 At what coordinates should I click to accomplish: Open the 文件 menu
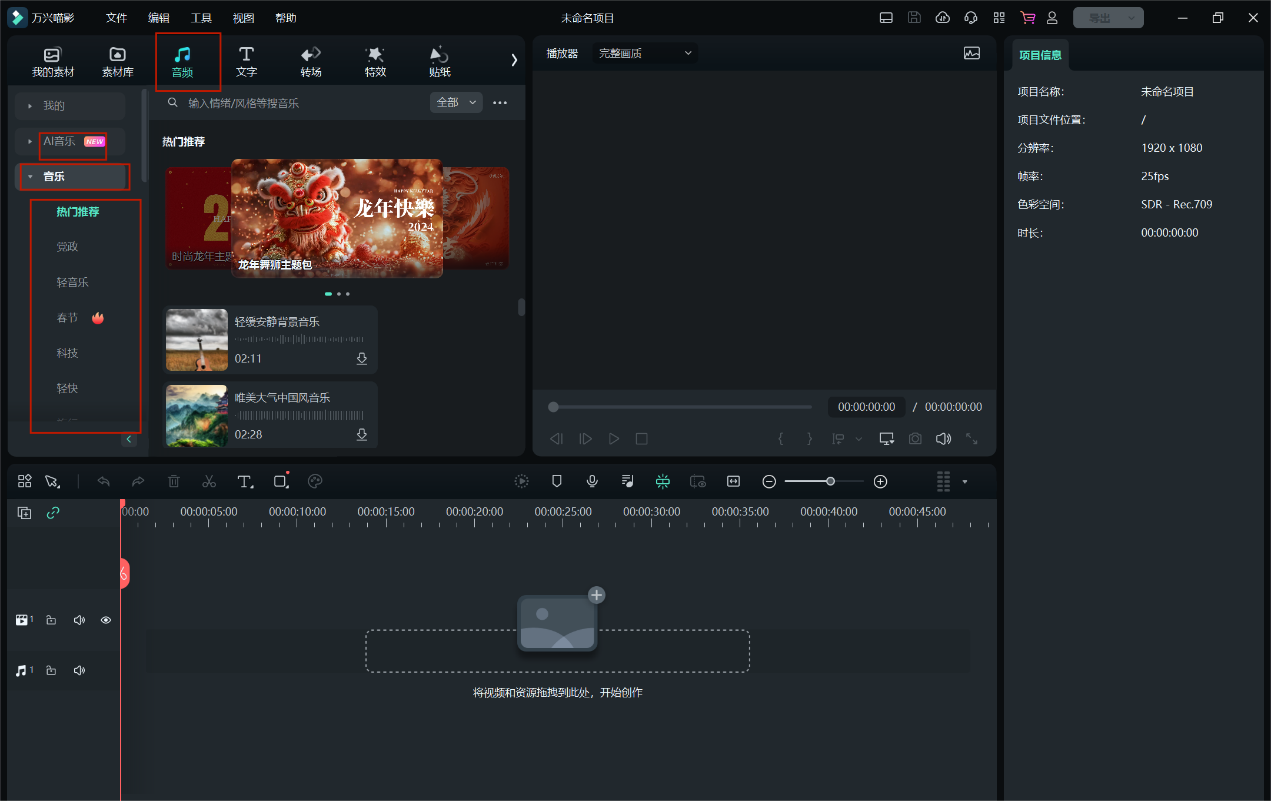pos(117,18)
